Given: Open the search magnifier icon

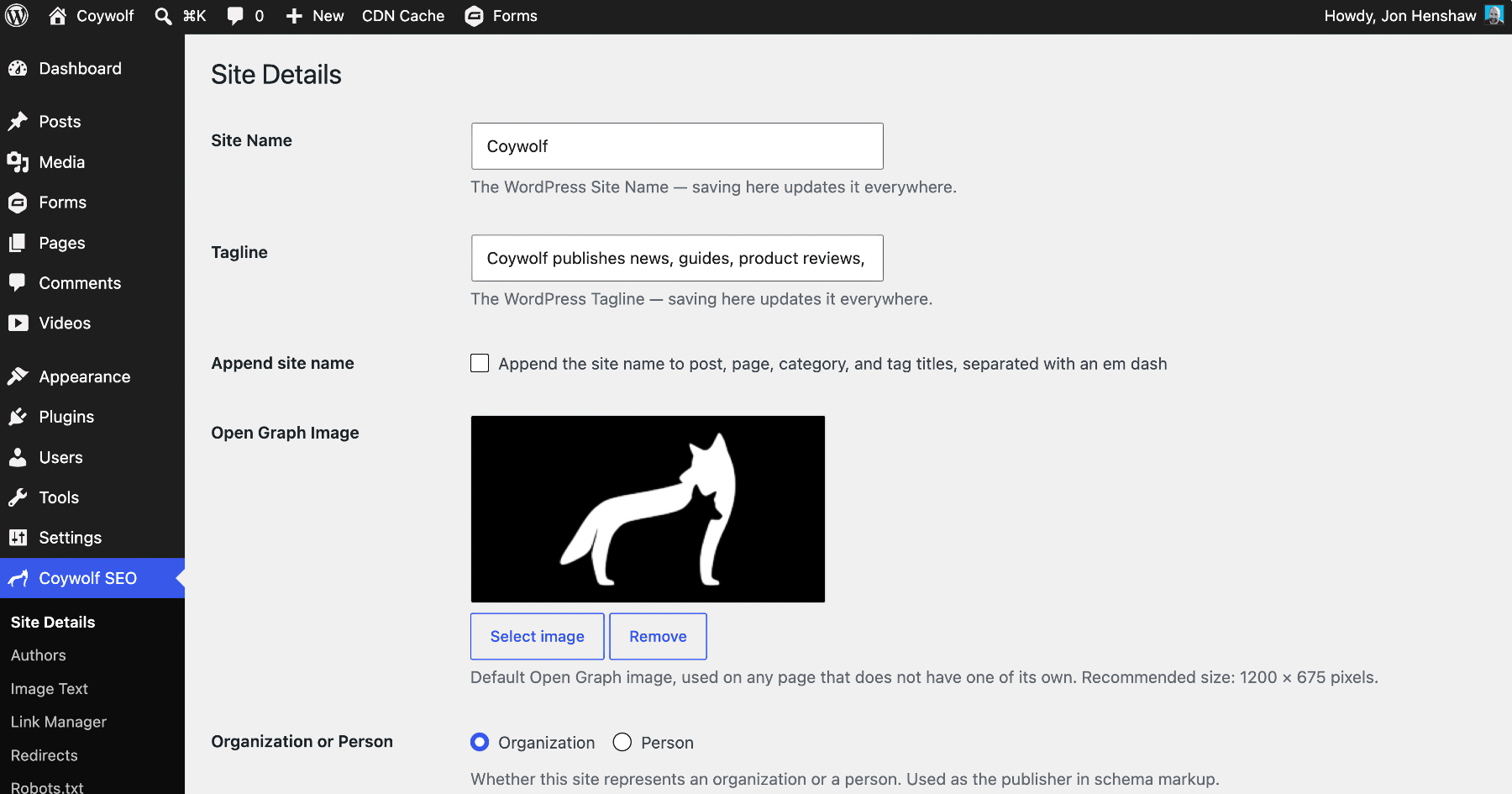Looking at the screenshot, I should point(164,16).
